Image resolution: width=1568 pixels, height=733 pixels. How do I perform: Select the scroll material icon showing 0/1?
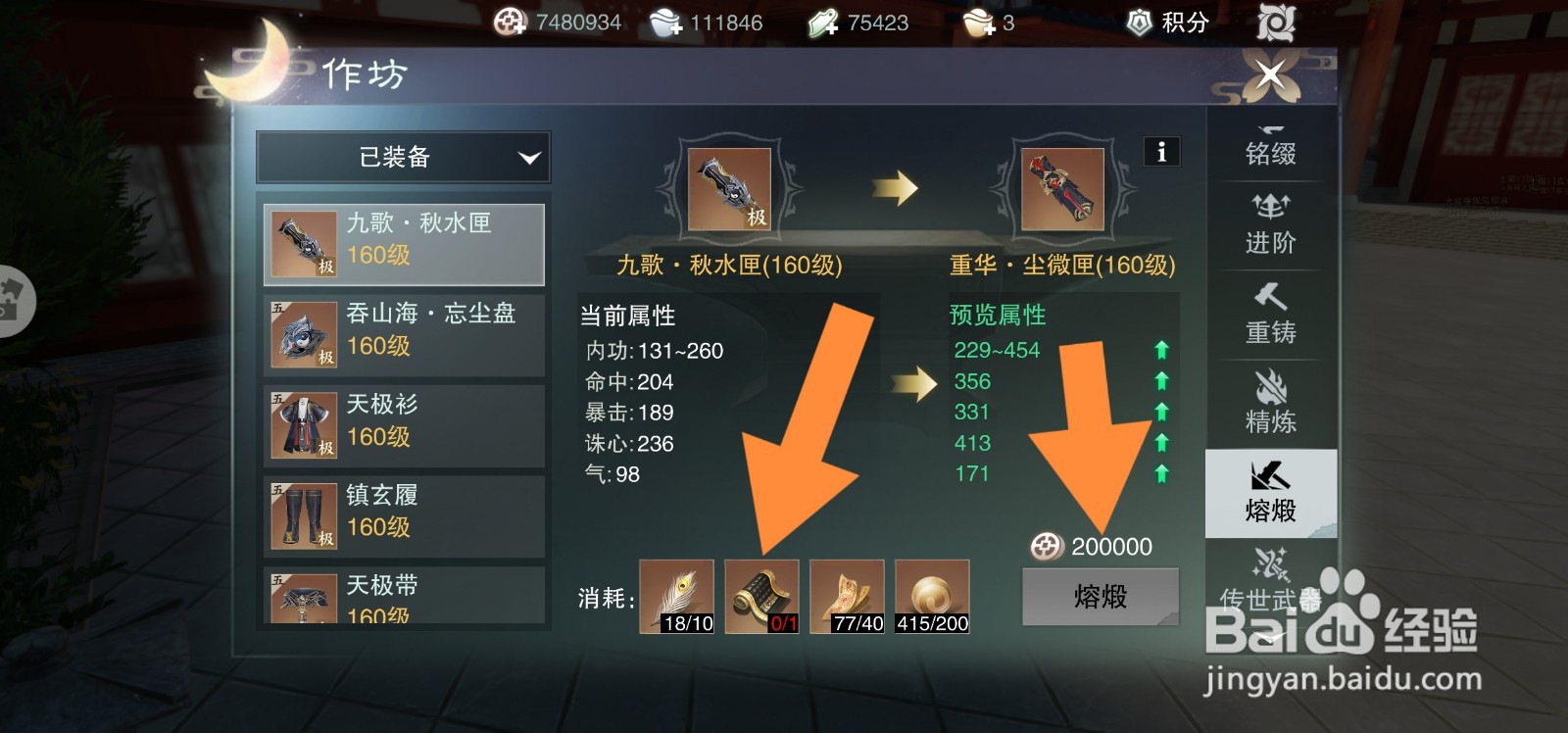(761, 597)
